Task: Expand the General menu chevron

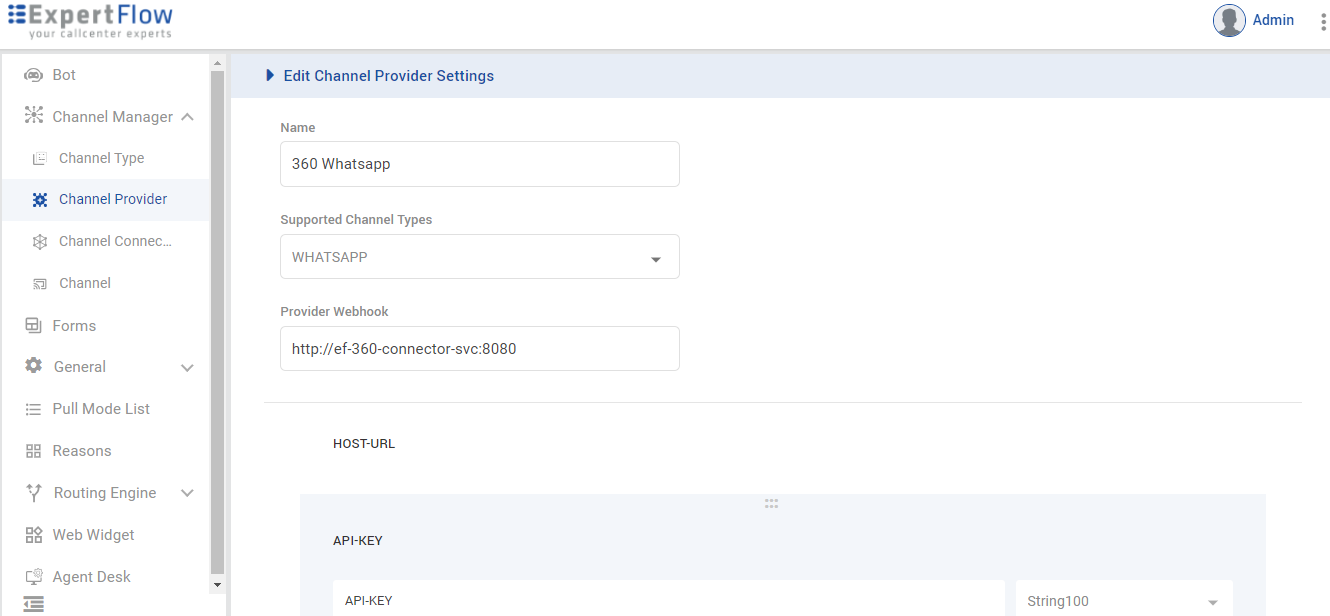Action: pos(187,368)
